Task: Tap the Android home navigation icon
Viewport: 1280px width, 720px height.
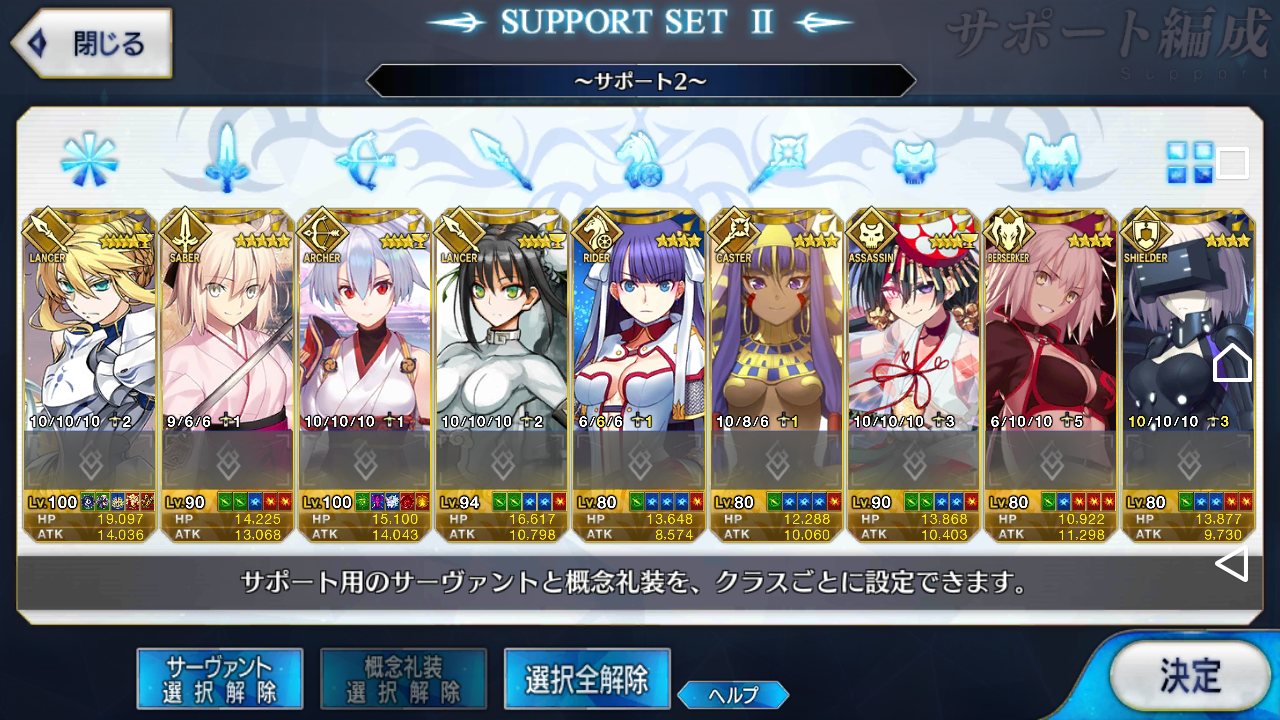Action: (1232, 362)
